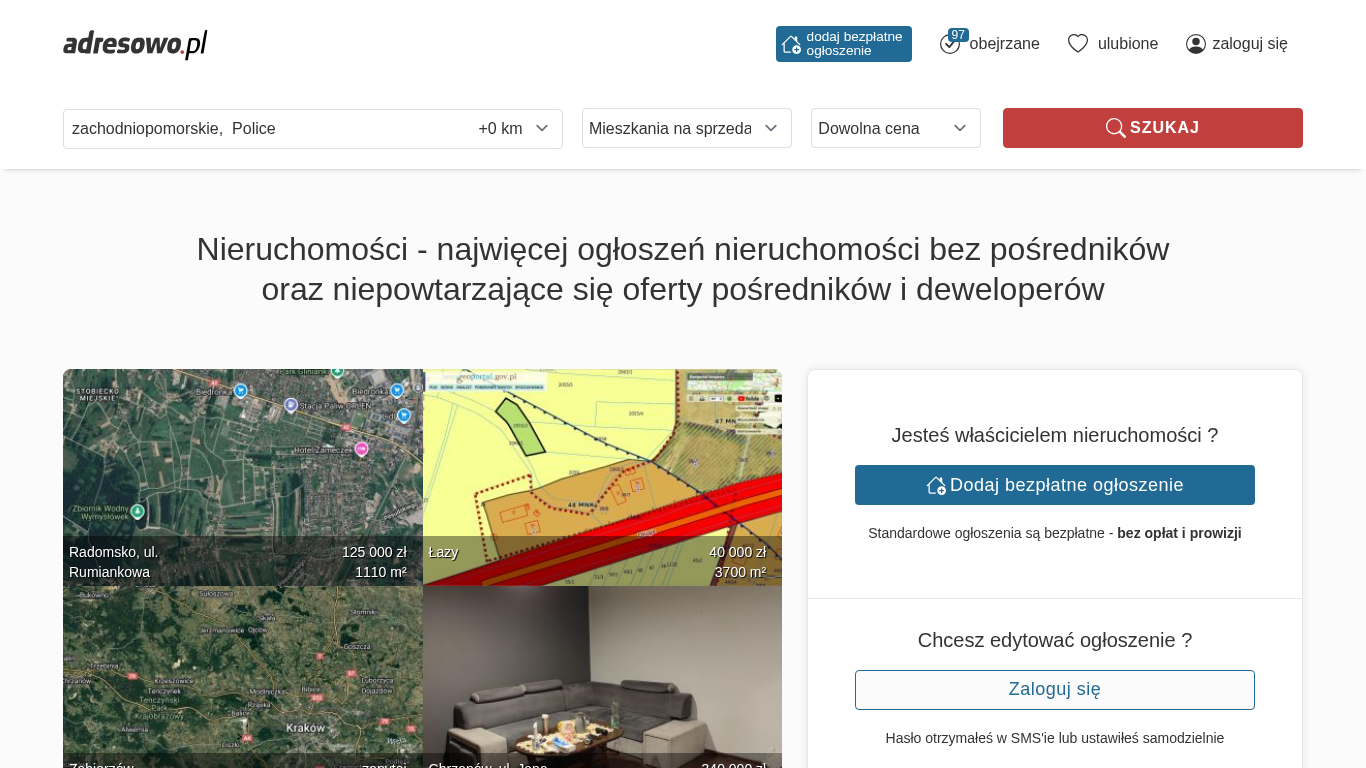Click zaloguj się in the header
Image resolution: width=1366 pixels, height=768 pixels.
click(x=1249, y=44)
